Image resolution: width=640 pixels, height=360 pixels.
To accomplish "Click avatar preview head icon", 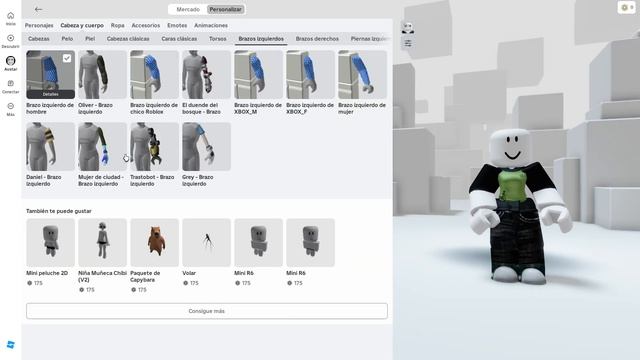I will [408, 29].
